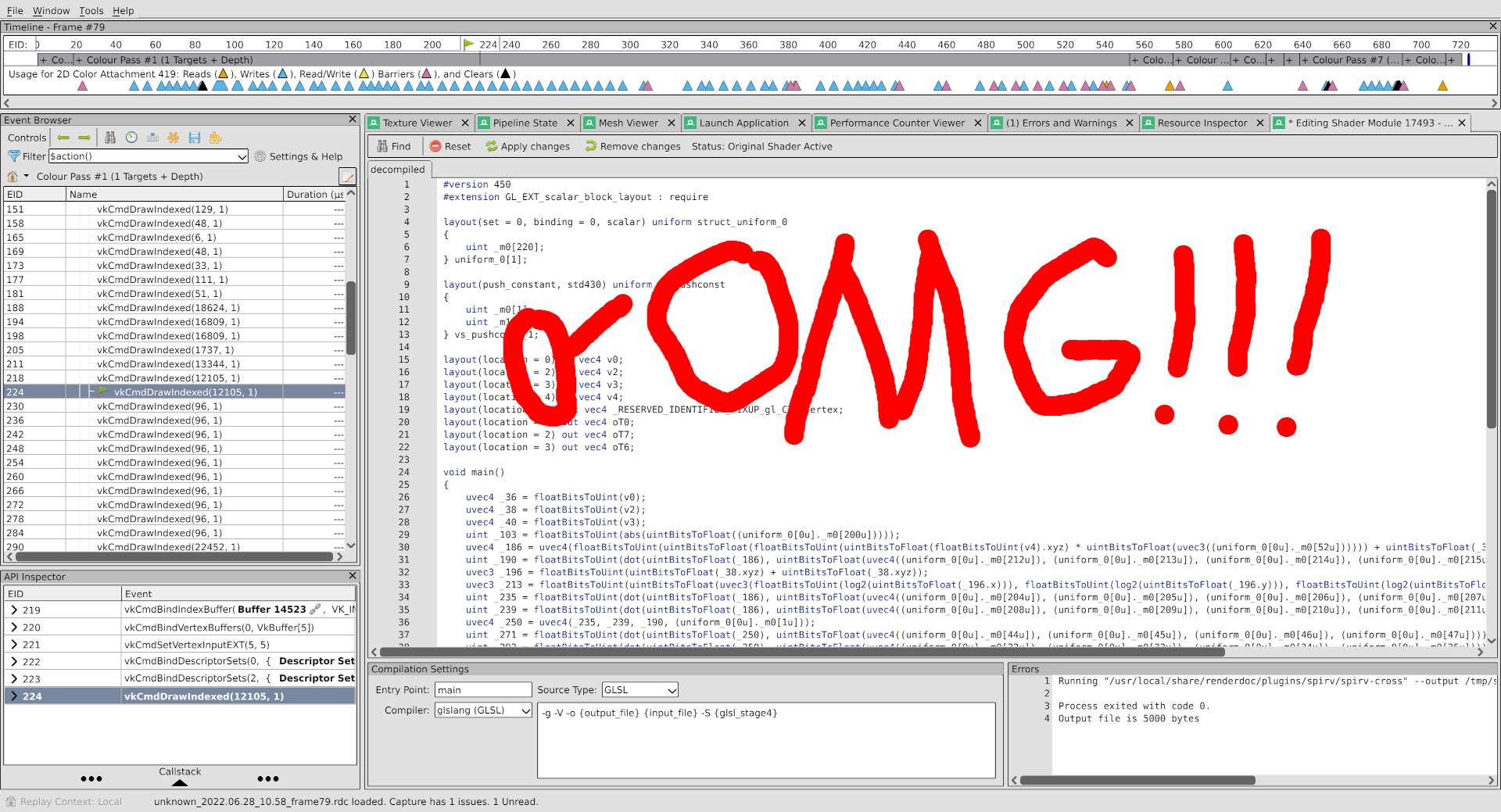Screen dimensions: 1501x812
Task: Click the Entry Point input field
Action: coord(483,690)
